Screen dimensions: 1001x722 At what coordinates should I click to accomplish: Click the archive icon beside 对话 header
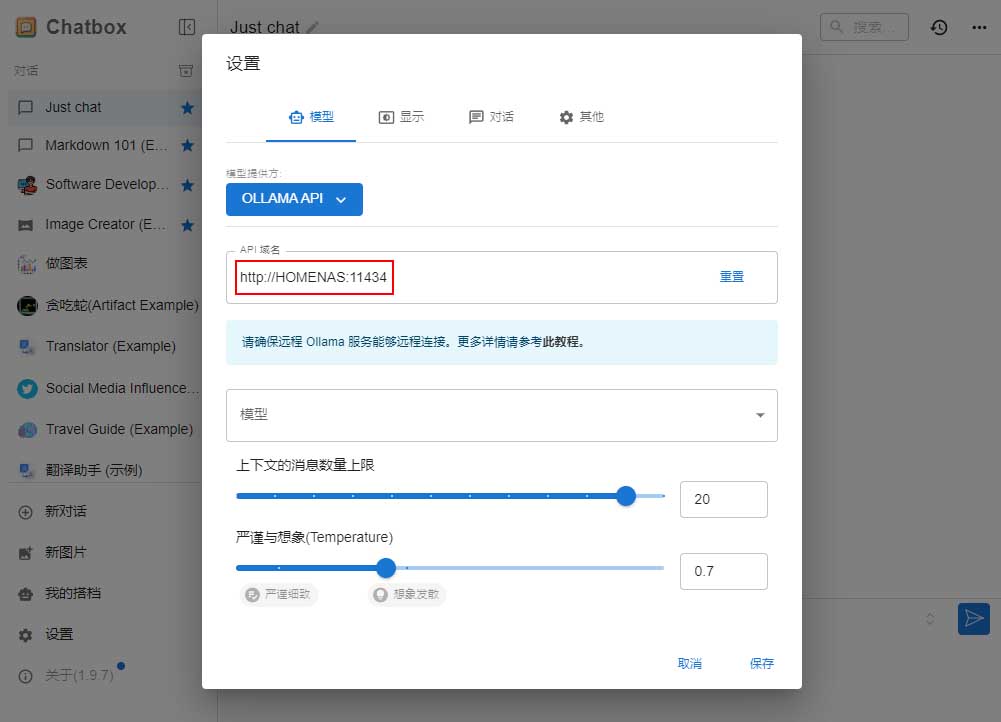tap(186, 71)
